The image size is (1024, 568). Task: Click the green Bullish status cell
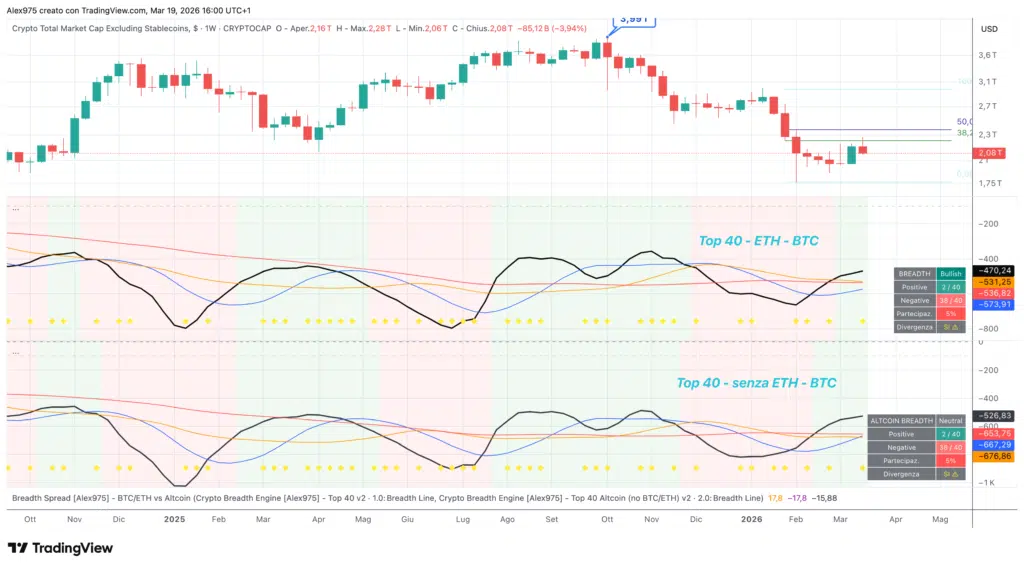pyautogui.click(x=952, y=273)
